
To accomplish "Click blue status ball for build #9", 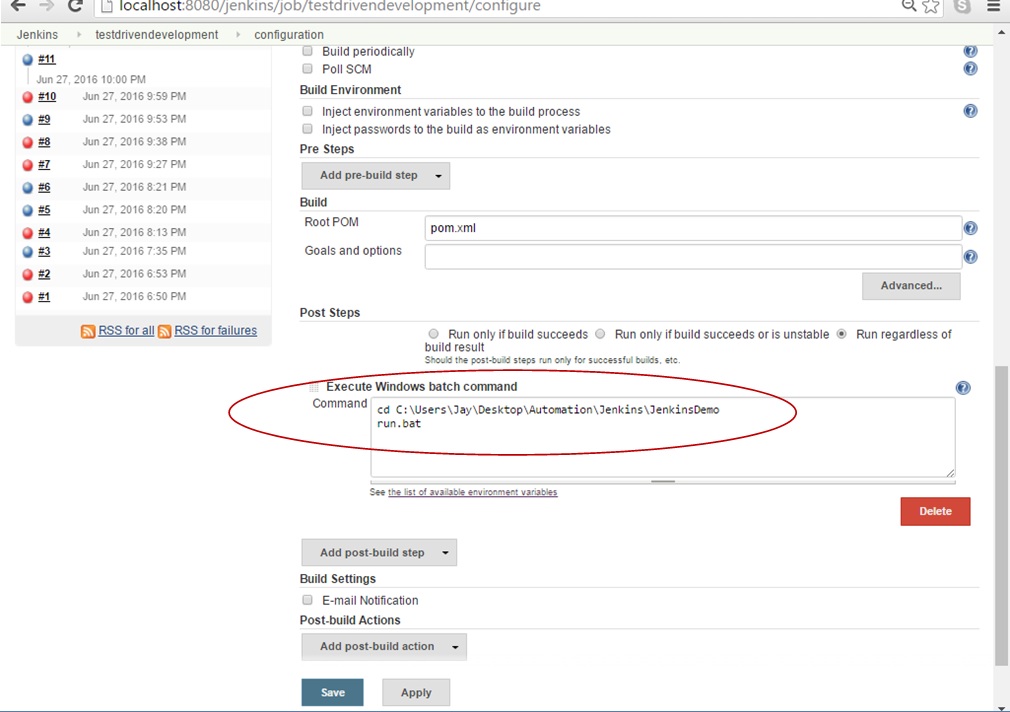I will (28, 120).
